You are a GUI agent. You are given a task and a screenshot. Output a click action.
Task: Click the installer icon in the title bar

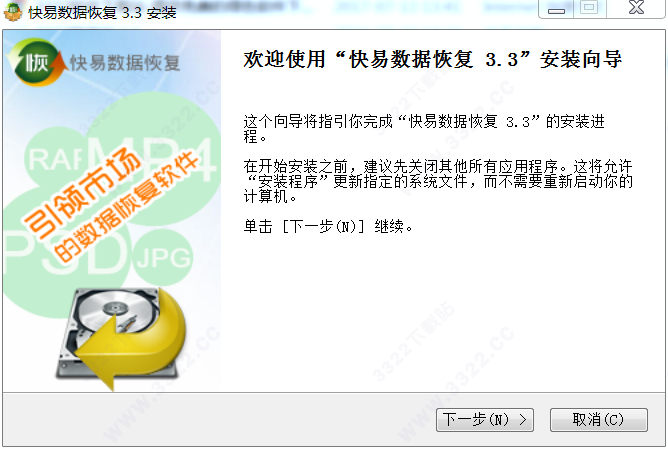click(x=13, y=12)
